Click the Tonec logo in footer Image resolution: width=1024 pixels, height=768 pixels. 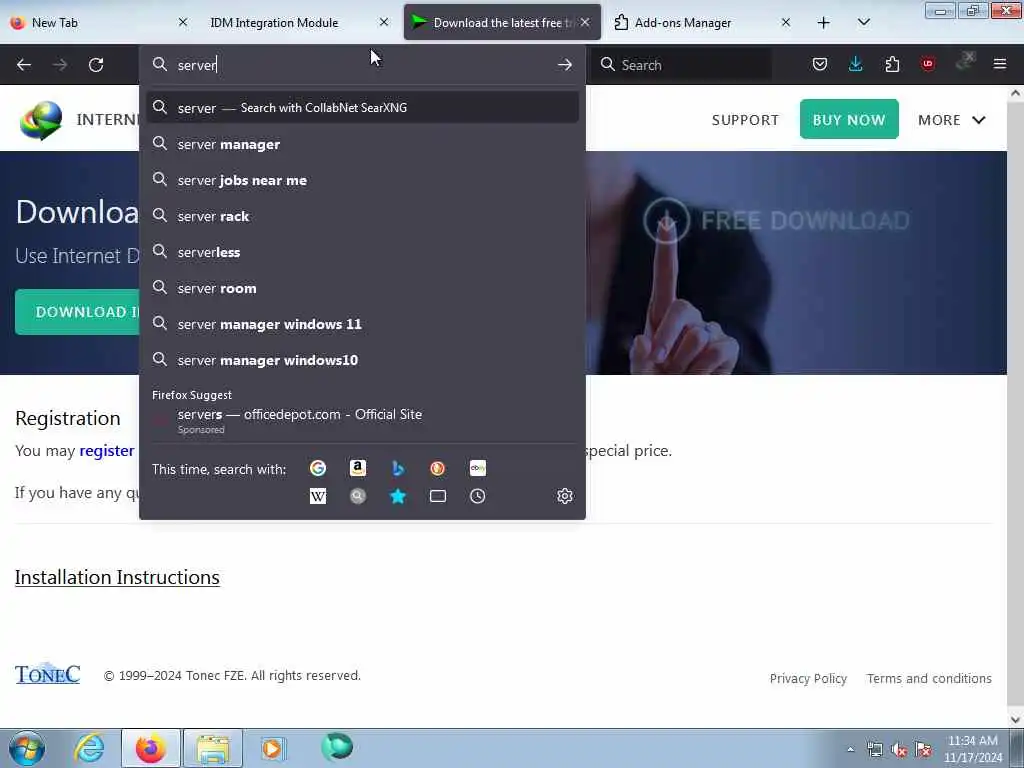point(48,673)
